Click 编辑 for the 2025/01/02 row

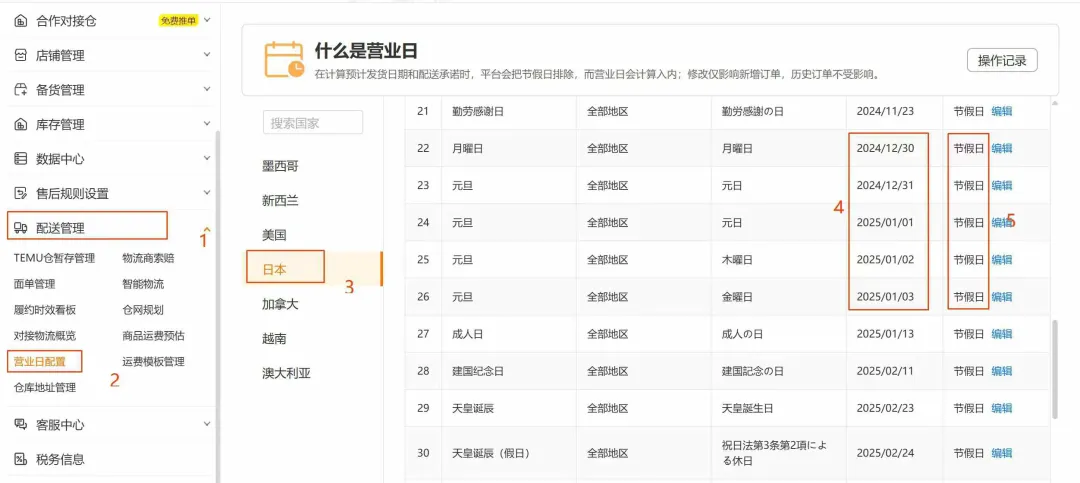pyautogui.click(x=1001, y=260)
